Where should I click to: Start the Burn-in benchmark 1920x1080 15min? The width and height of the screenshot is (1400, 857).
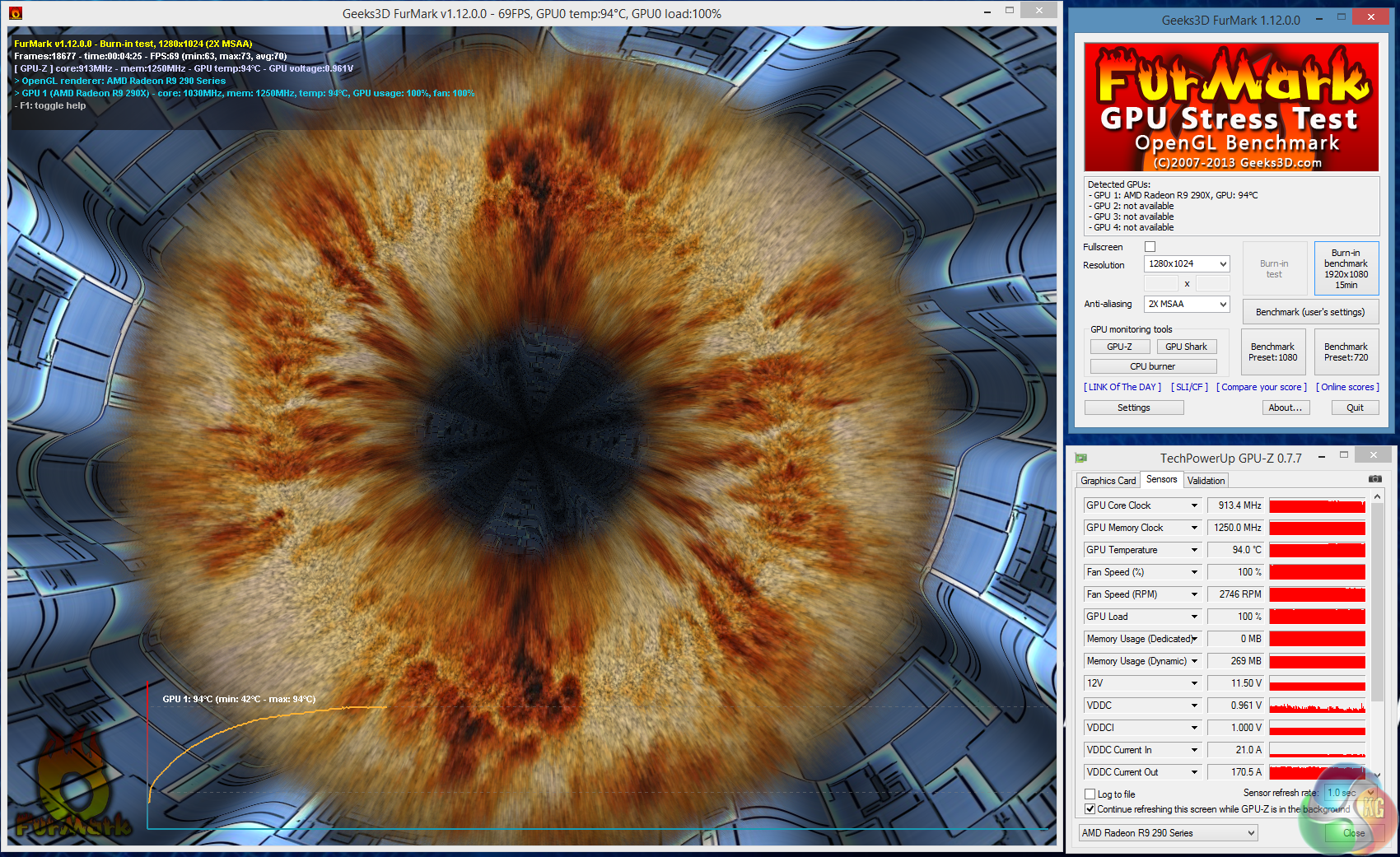(1346, 268)
